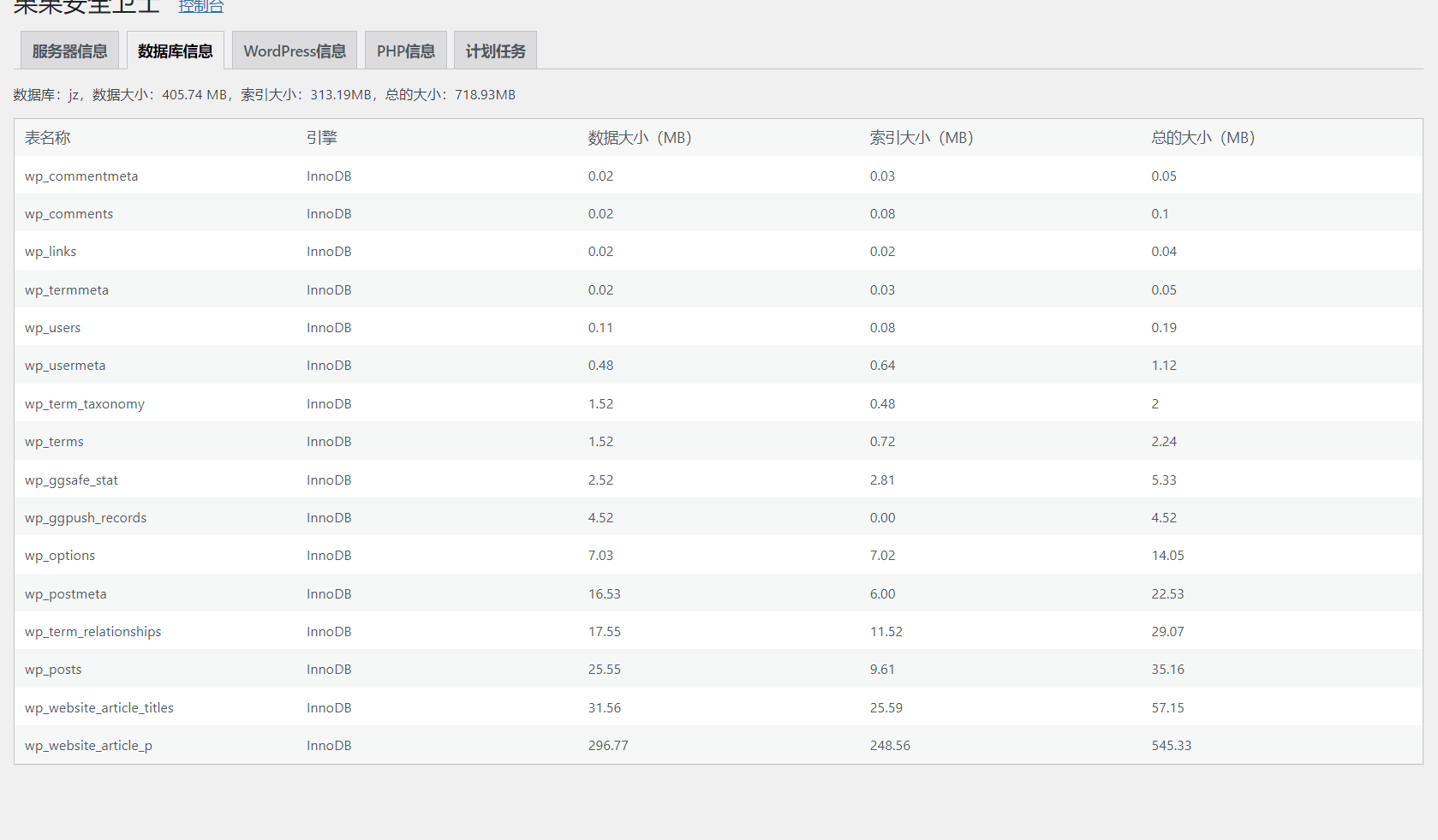Viewport: 1438px width, 840px height.
Task: Click the 29.07 total size value
Action: click(x=1168, y=632)
